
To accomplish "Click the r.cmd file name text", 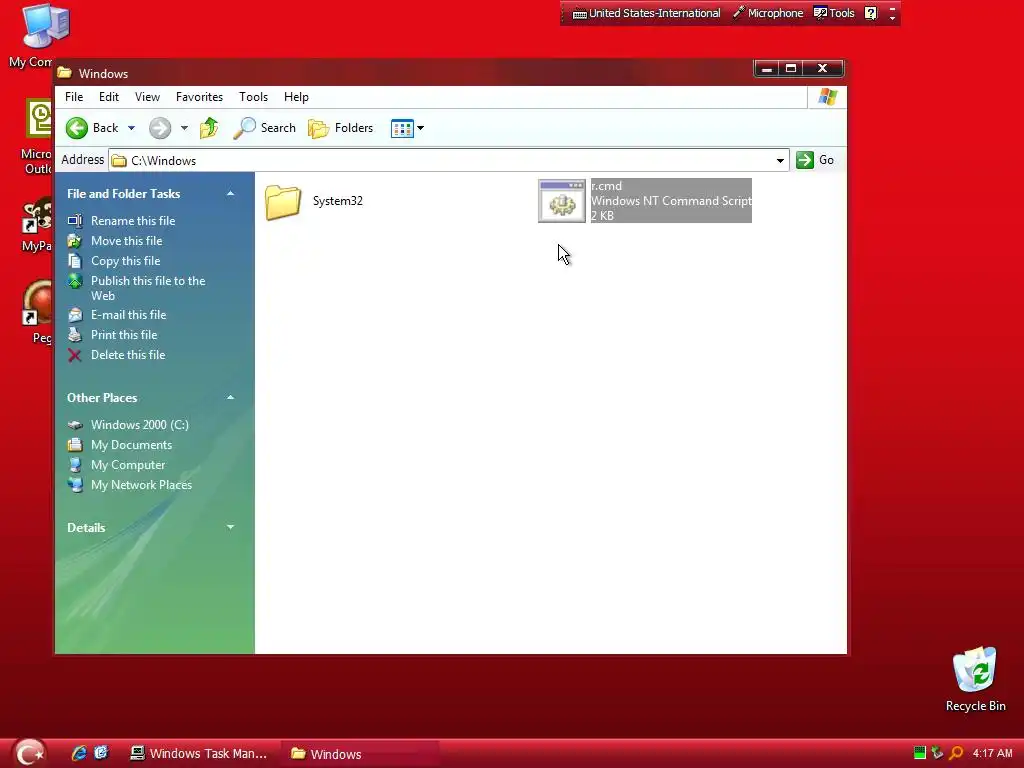I will (606, 186).
